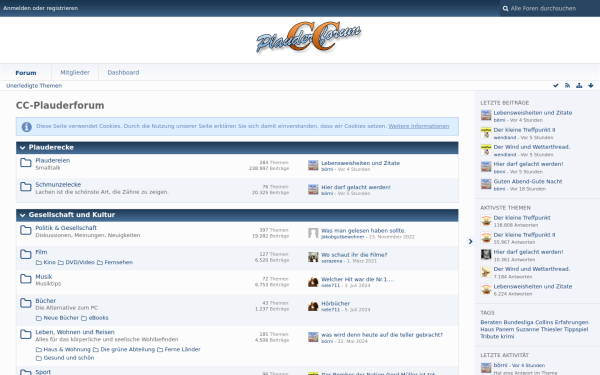Open Film forum folder icon
This screenshot has height=375, width=600.
[x=26, y=254]
